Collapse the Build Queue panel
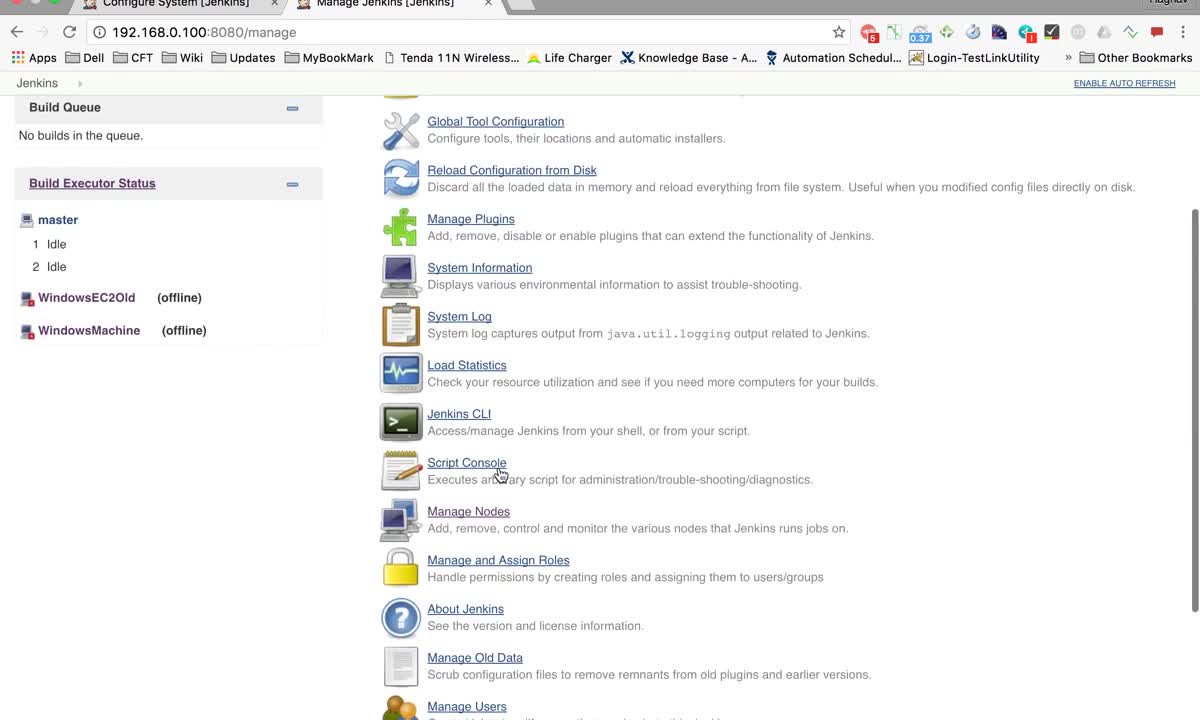The image size is (1200, 720). [x=292, y=108]
